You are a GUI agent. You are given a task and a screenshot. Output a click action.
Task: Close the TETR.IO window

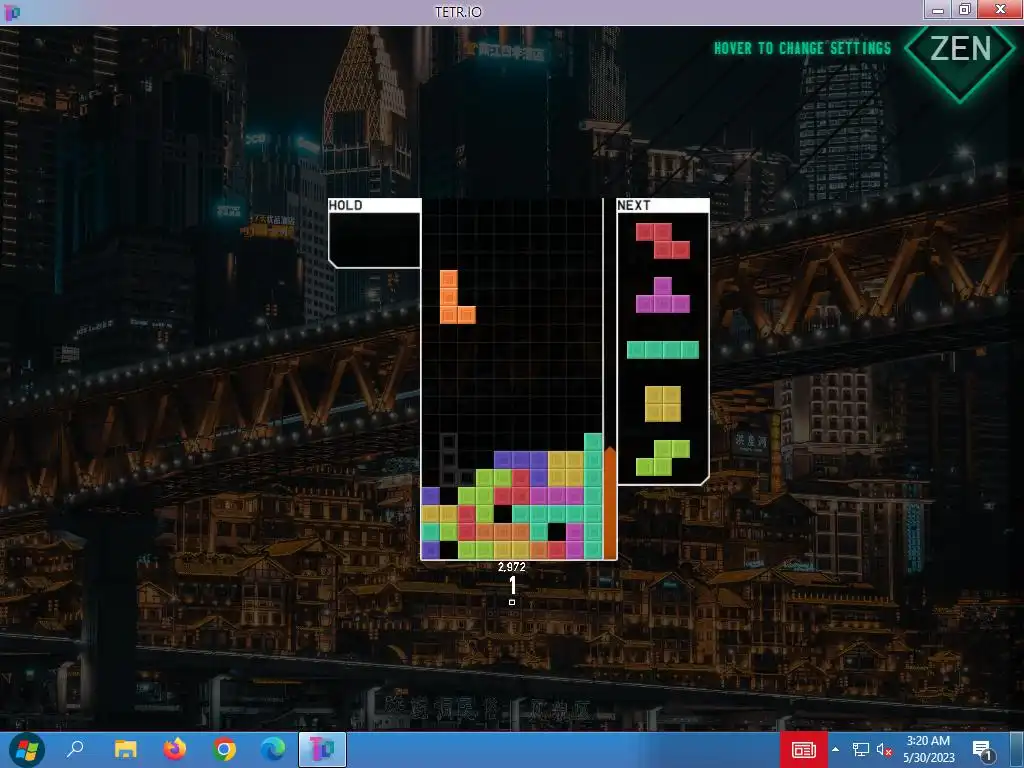click(1000, 9)
